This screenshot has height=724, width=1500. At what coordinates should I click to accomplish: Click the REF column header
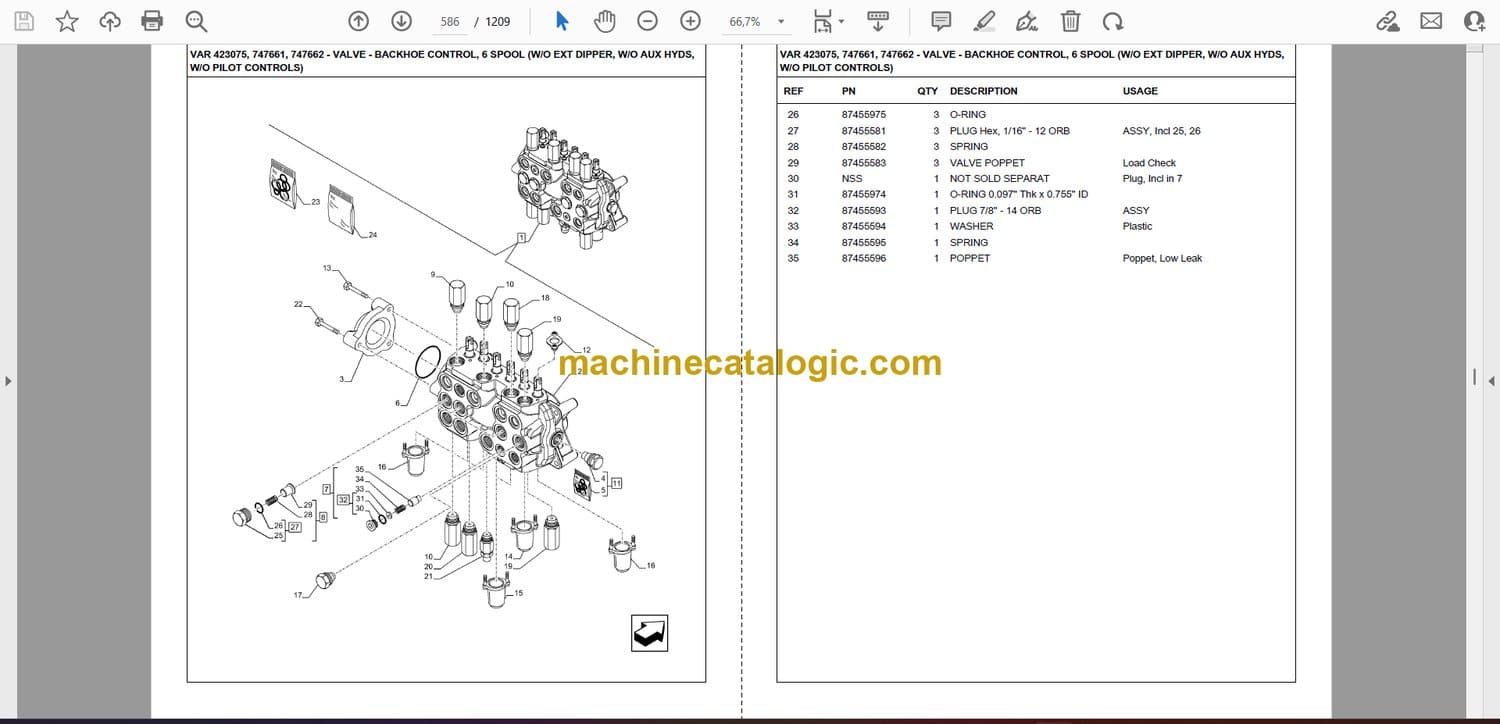pyautogui.click(x=793, y=91)
